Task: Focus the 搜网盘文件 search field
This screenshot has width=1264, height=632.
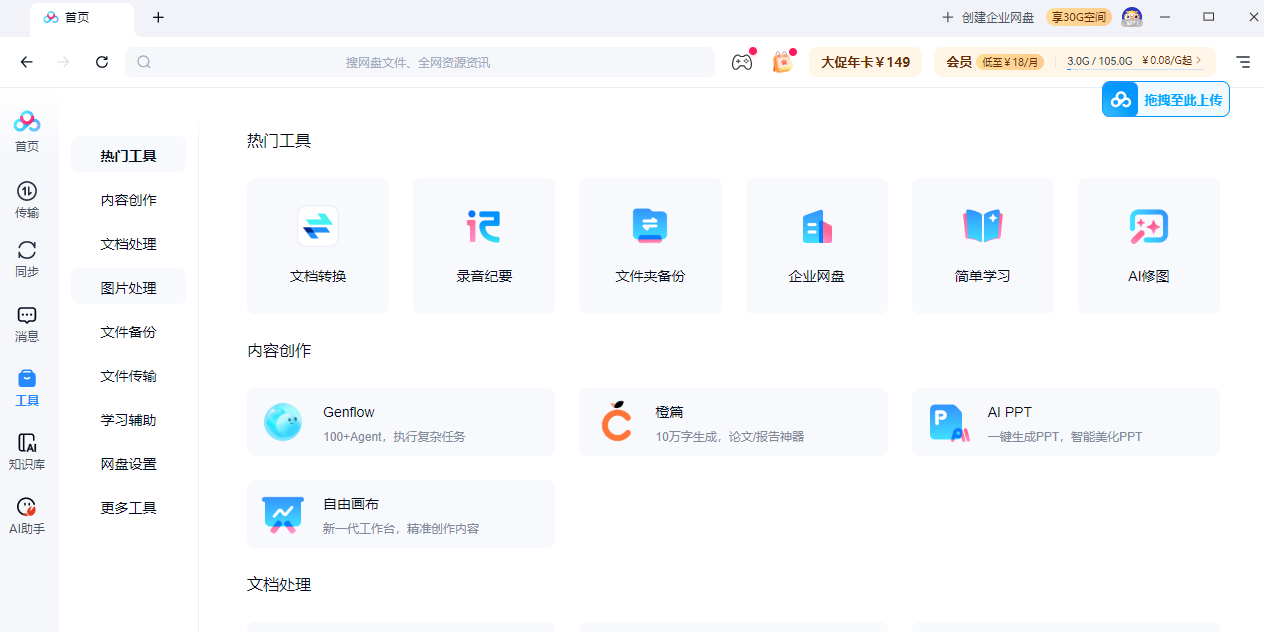Action: [x=419, y=62]
